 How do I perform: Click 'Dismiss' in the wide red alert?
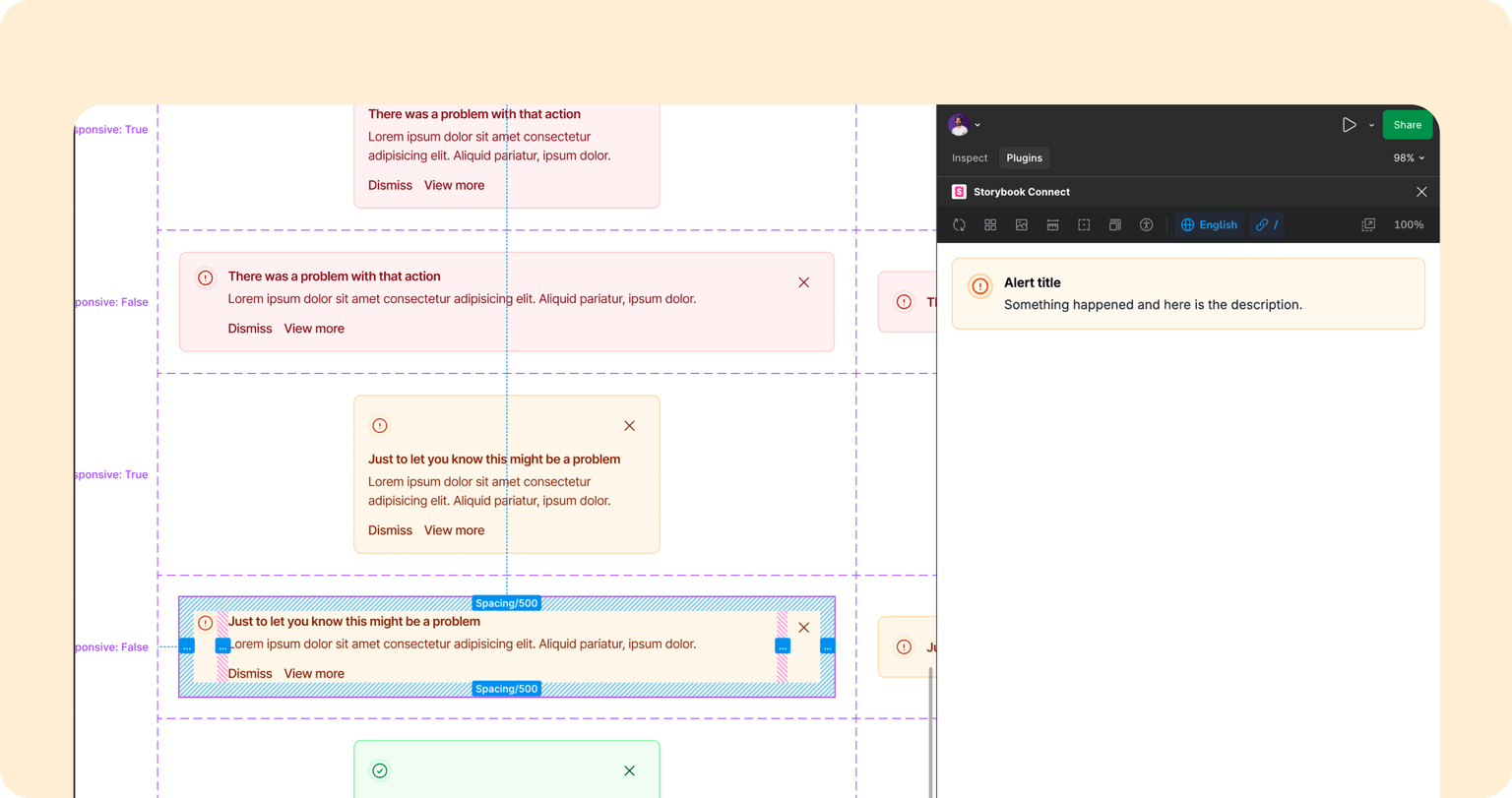pyautogui.click(x=250, y=329)
